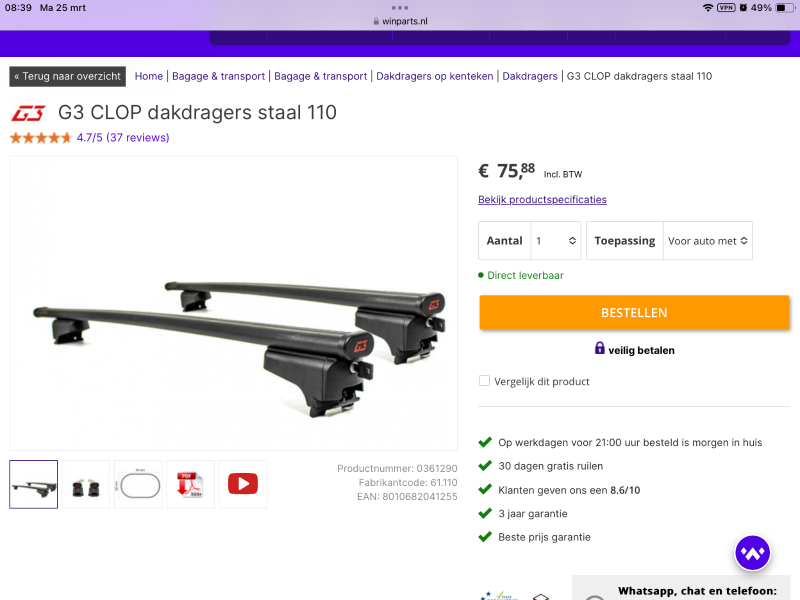Viewport: 800px width, 600px height.
Task: Click the star rating icons
Action: (x=41, y=138)
